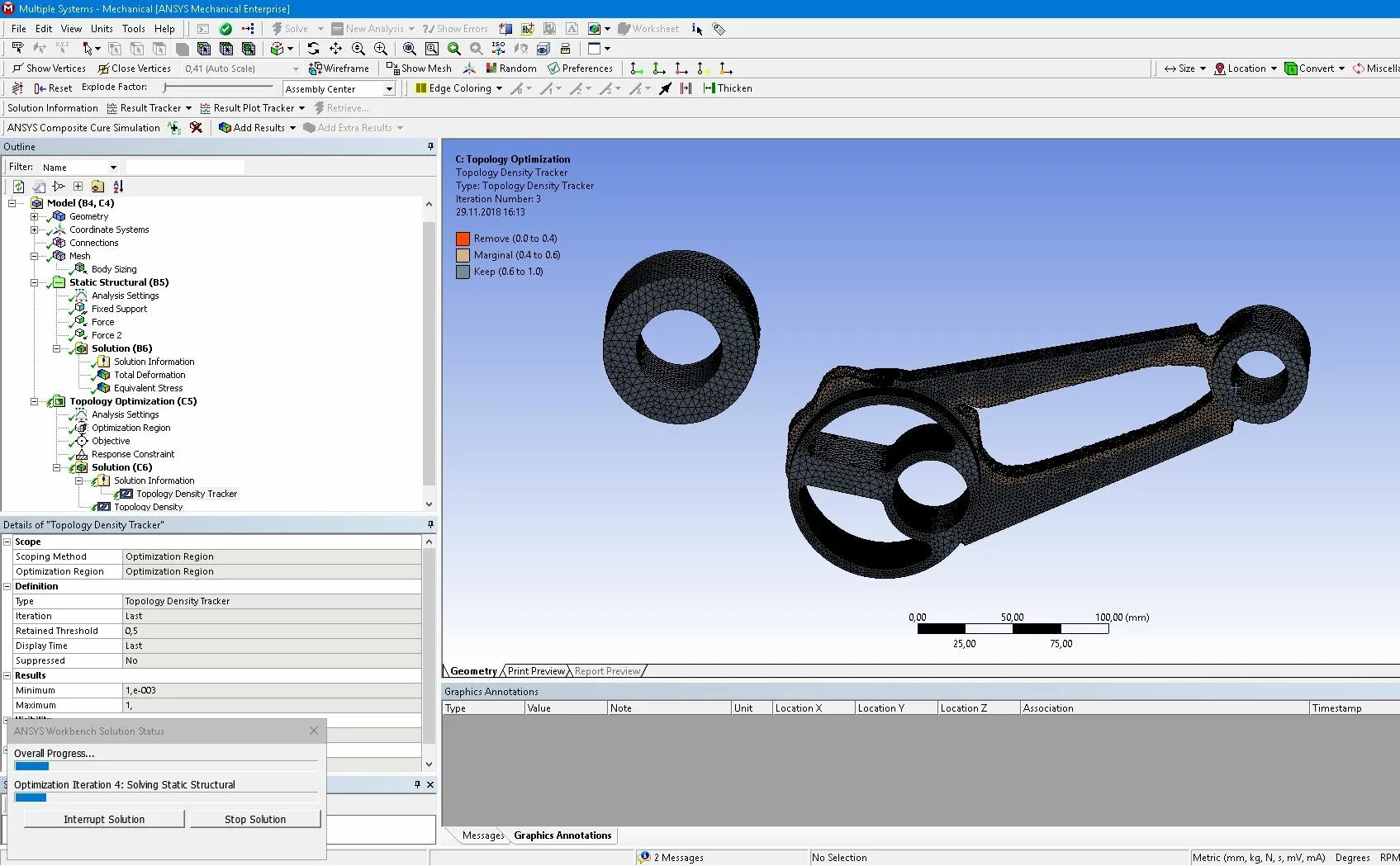Switch to the Geometry view tab
This screenshot has height=866, width=1400.
click(x=473, y=671)
